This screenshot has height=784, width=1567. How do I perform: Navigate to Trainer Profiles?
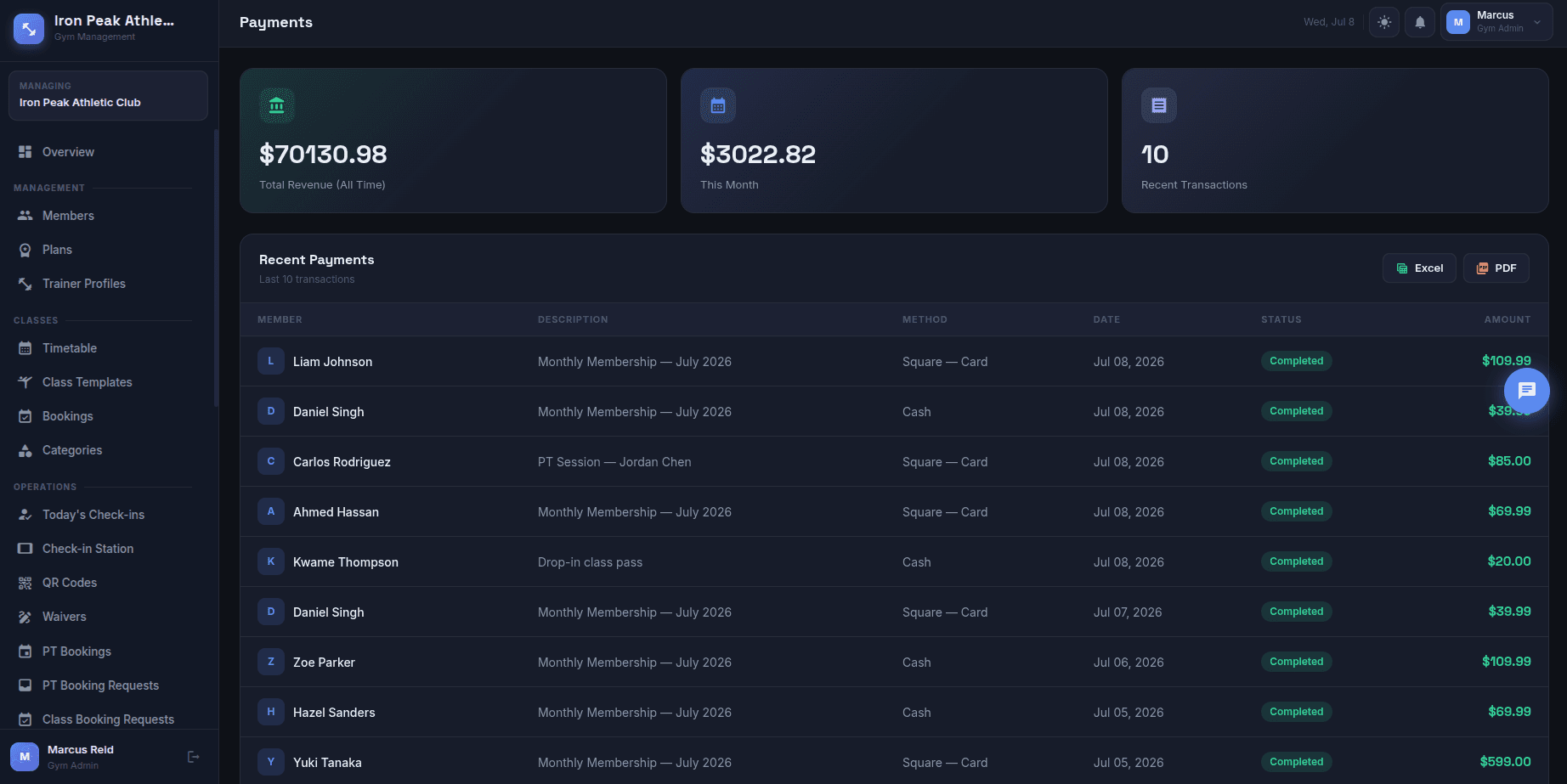(107, 284)
